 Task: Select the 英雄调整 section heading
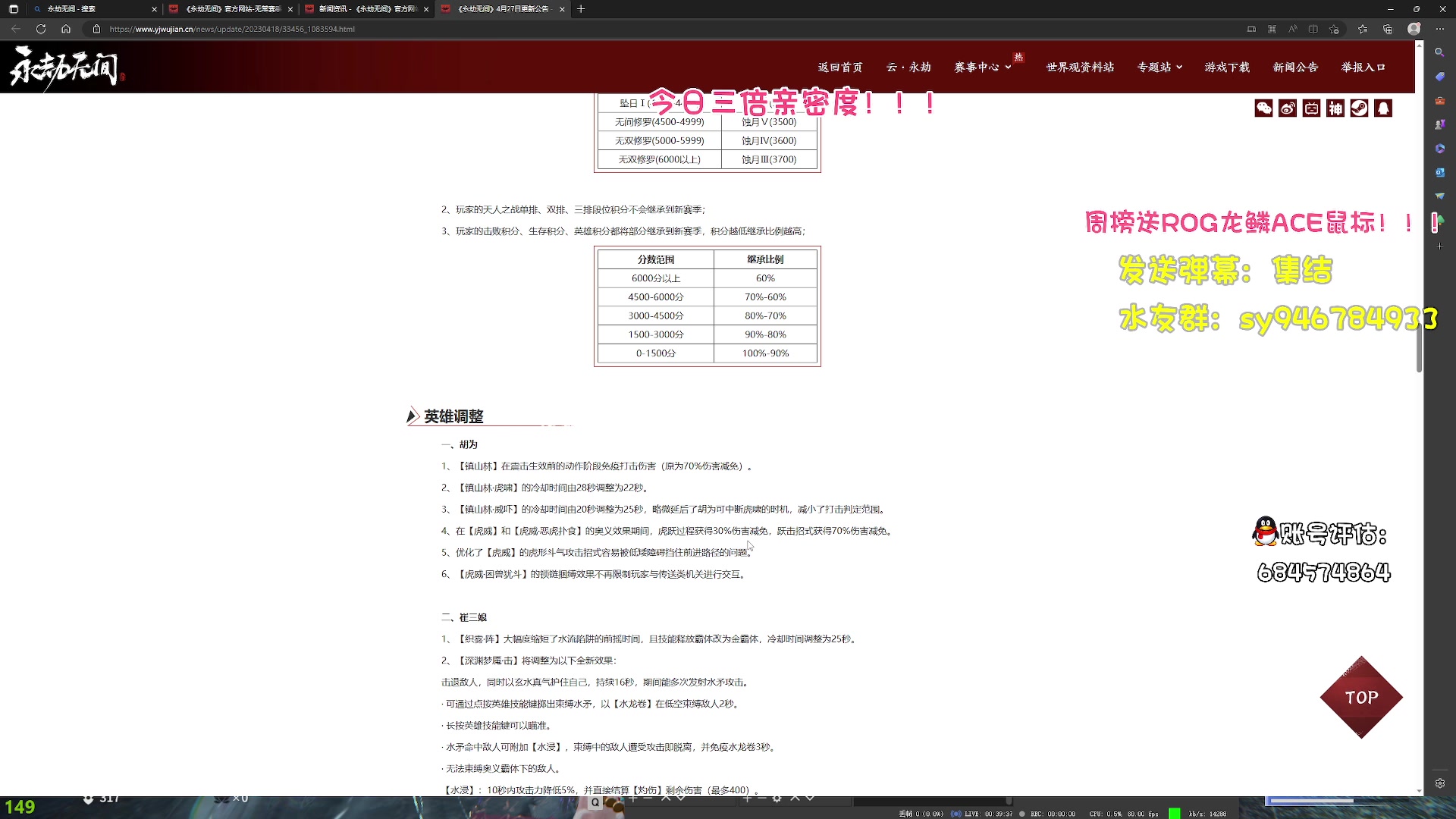coord(453,416)
